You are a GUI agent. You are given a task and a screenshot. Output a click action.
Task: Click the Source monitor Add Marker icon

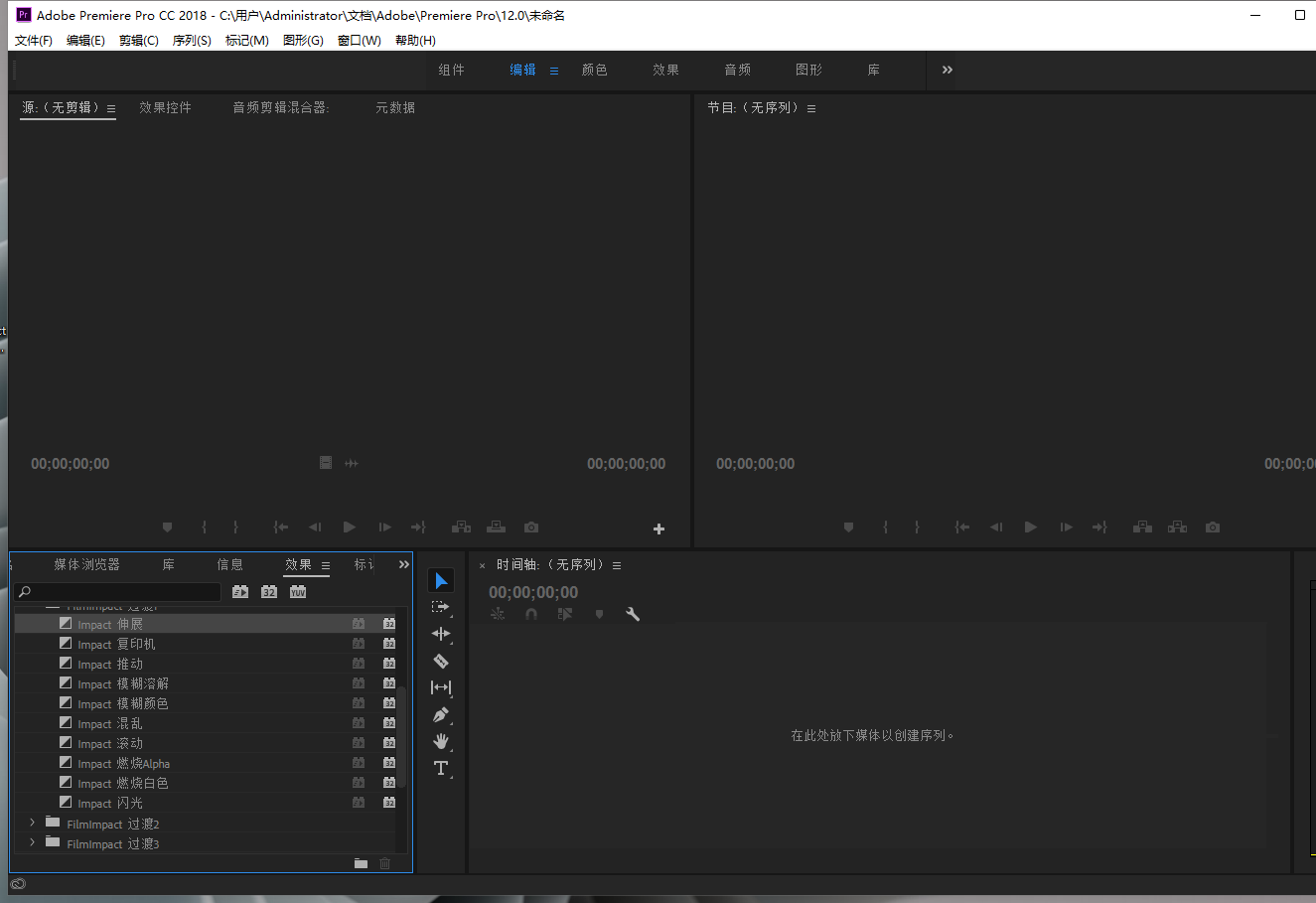click(167, 527)
